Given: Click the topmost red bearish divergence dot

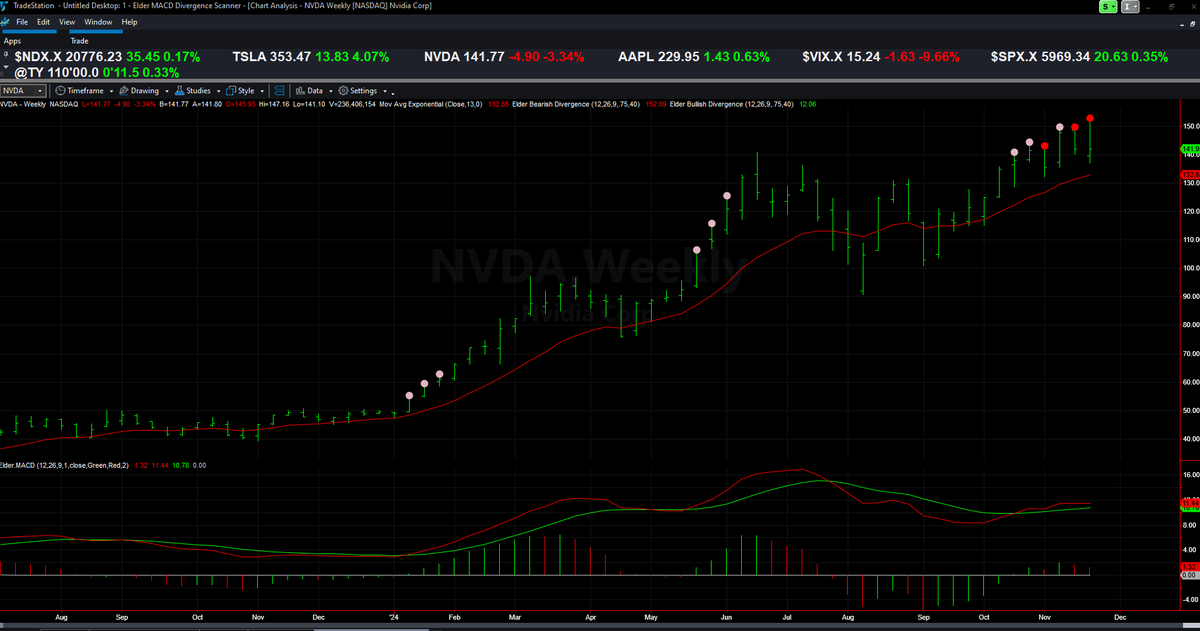Looking at the screenshot, I should pyautogui.click(x=1090, y=119).
